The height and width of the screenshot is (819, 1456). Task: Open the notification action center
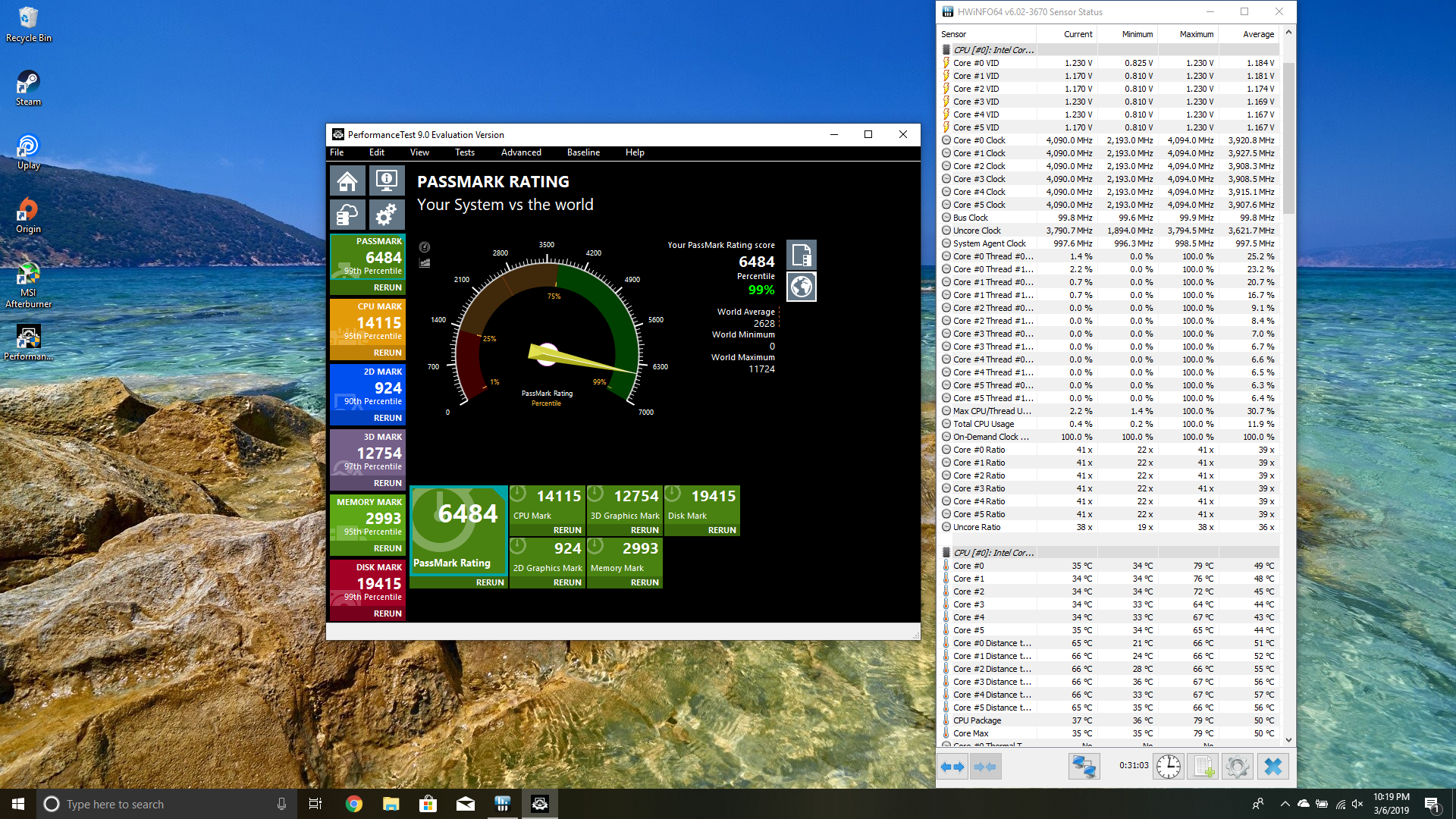tap(1432, 804)
